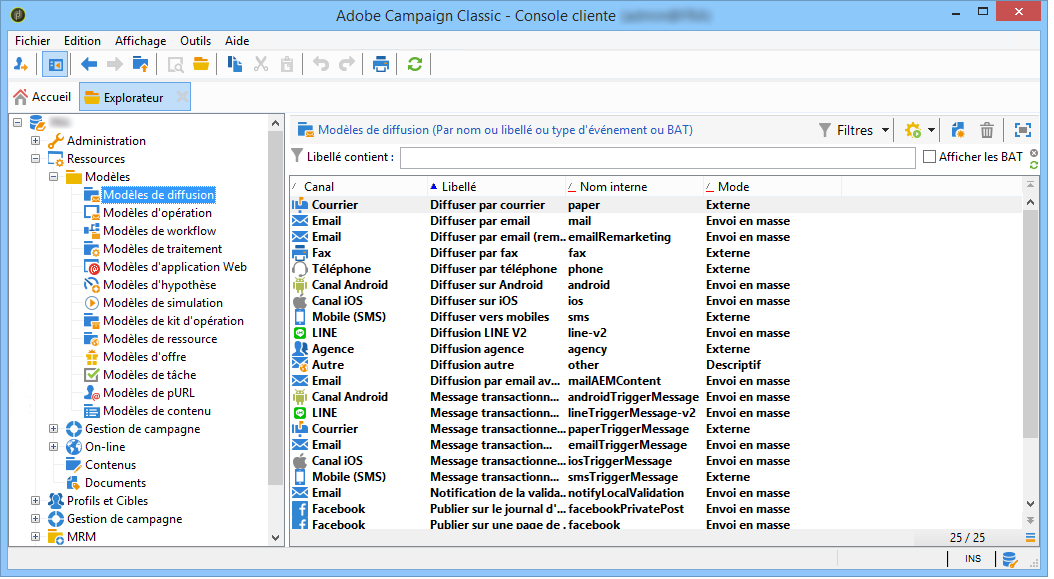This screenshot has width=1054, height=579.
Task: Click the trash delete icon above list
Action: [986, 130]
